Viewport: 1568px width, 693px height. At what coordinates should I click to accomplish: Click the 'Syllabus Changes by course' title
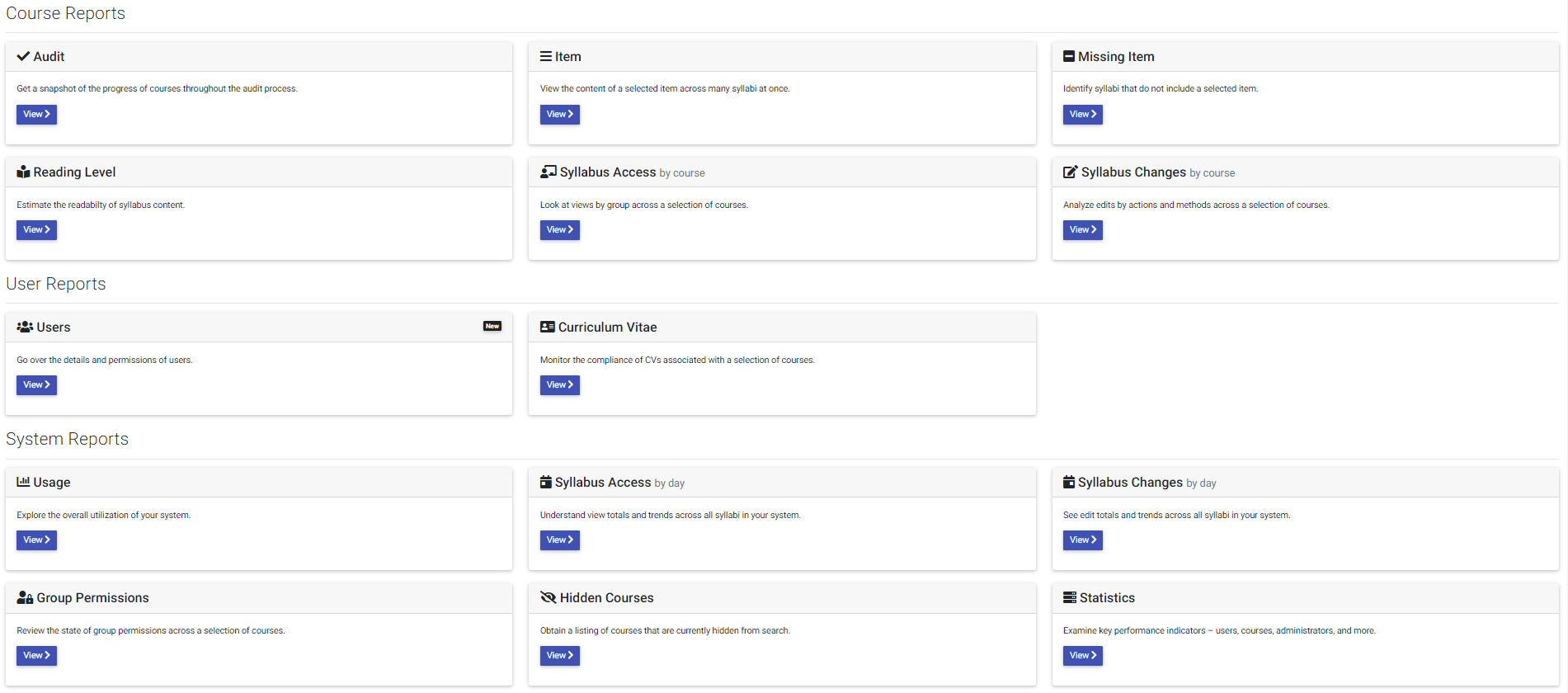(1158, 172)
